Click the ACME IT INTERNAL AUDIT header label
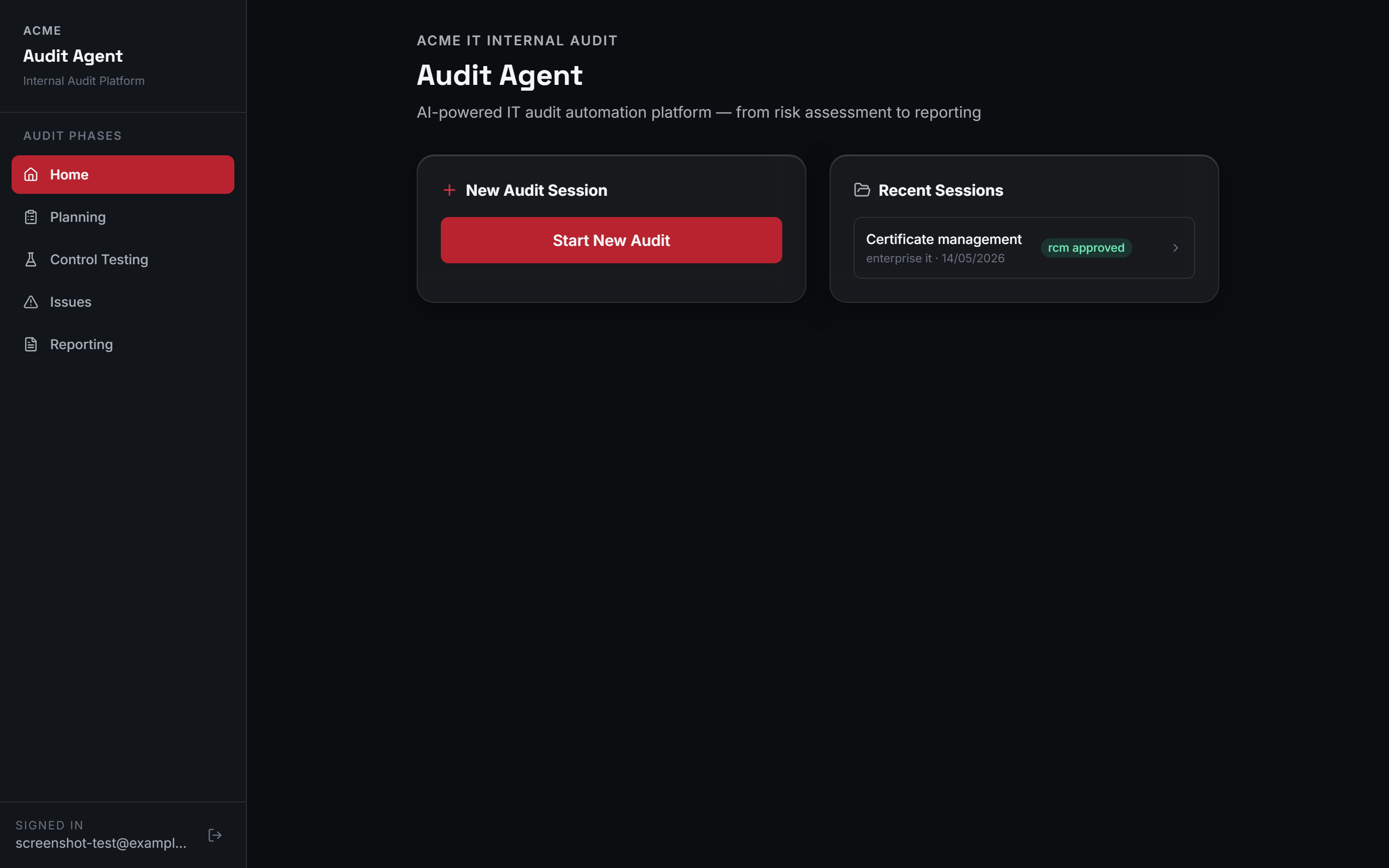This screenshot has width=1389, height=868. point(517,41)
